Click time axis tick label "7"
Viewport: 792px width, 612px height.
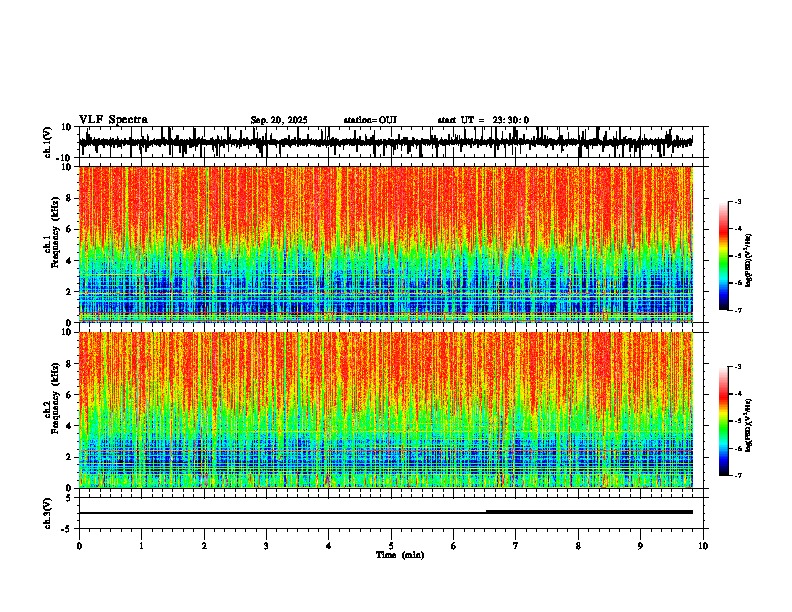516,546
